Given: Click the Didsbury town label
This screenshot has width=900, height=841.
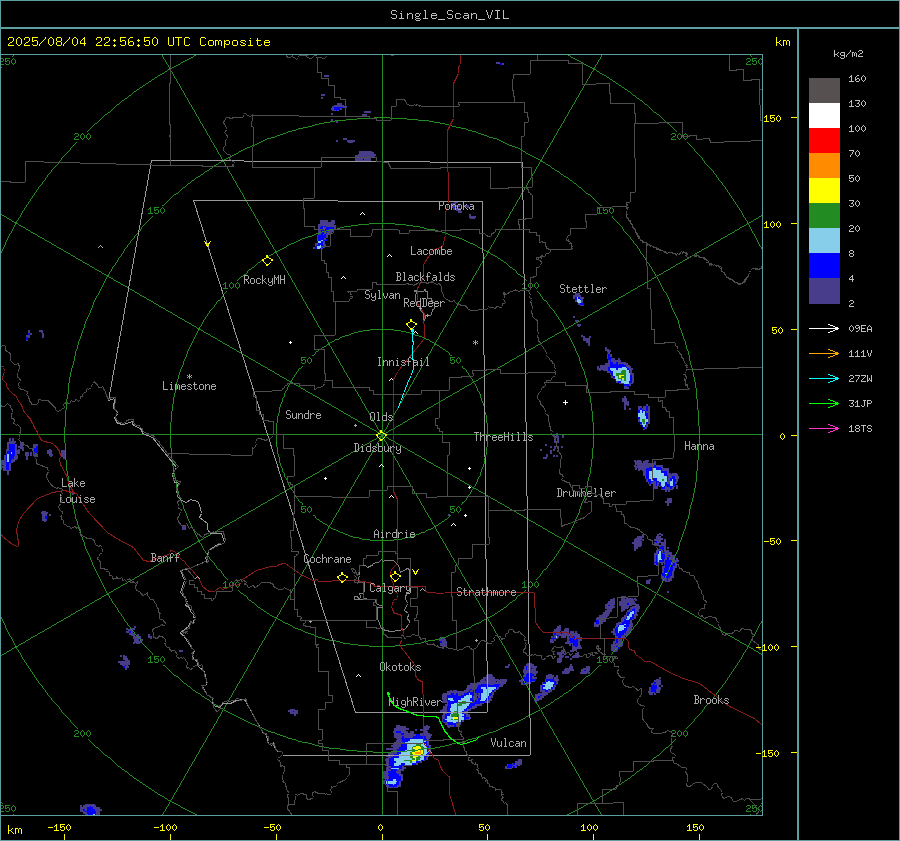Looking at the screenshot, I should click(377, 448).
